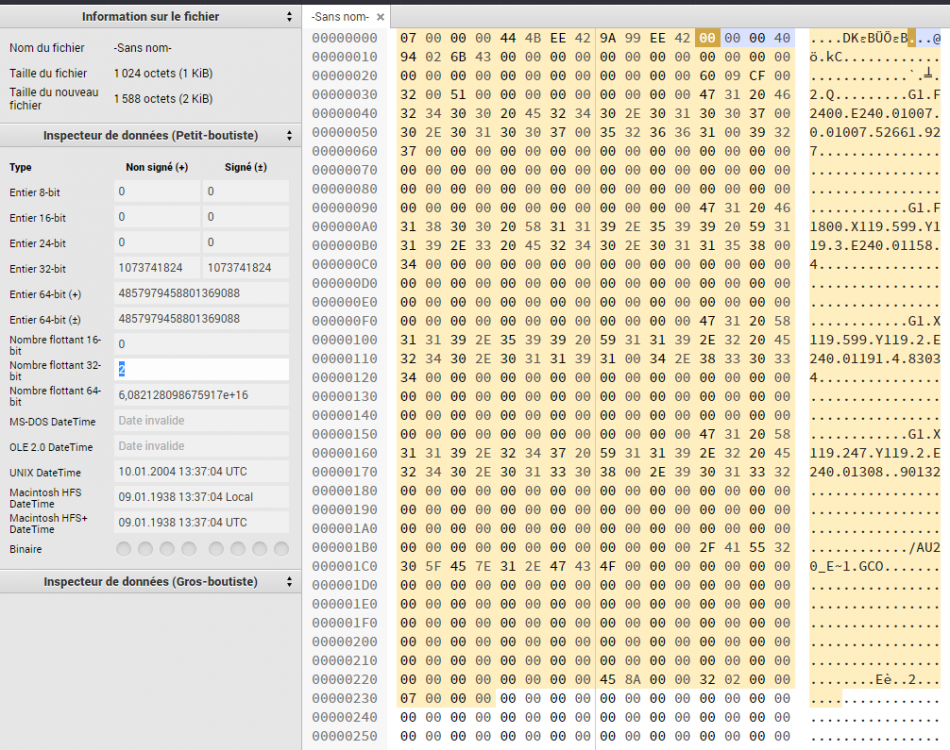Toggle the last bit circle in Binaire row

point(281,549)
